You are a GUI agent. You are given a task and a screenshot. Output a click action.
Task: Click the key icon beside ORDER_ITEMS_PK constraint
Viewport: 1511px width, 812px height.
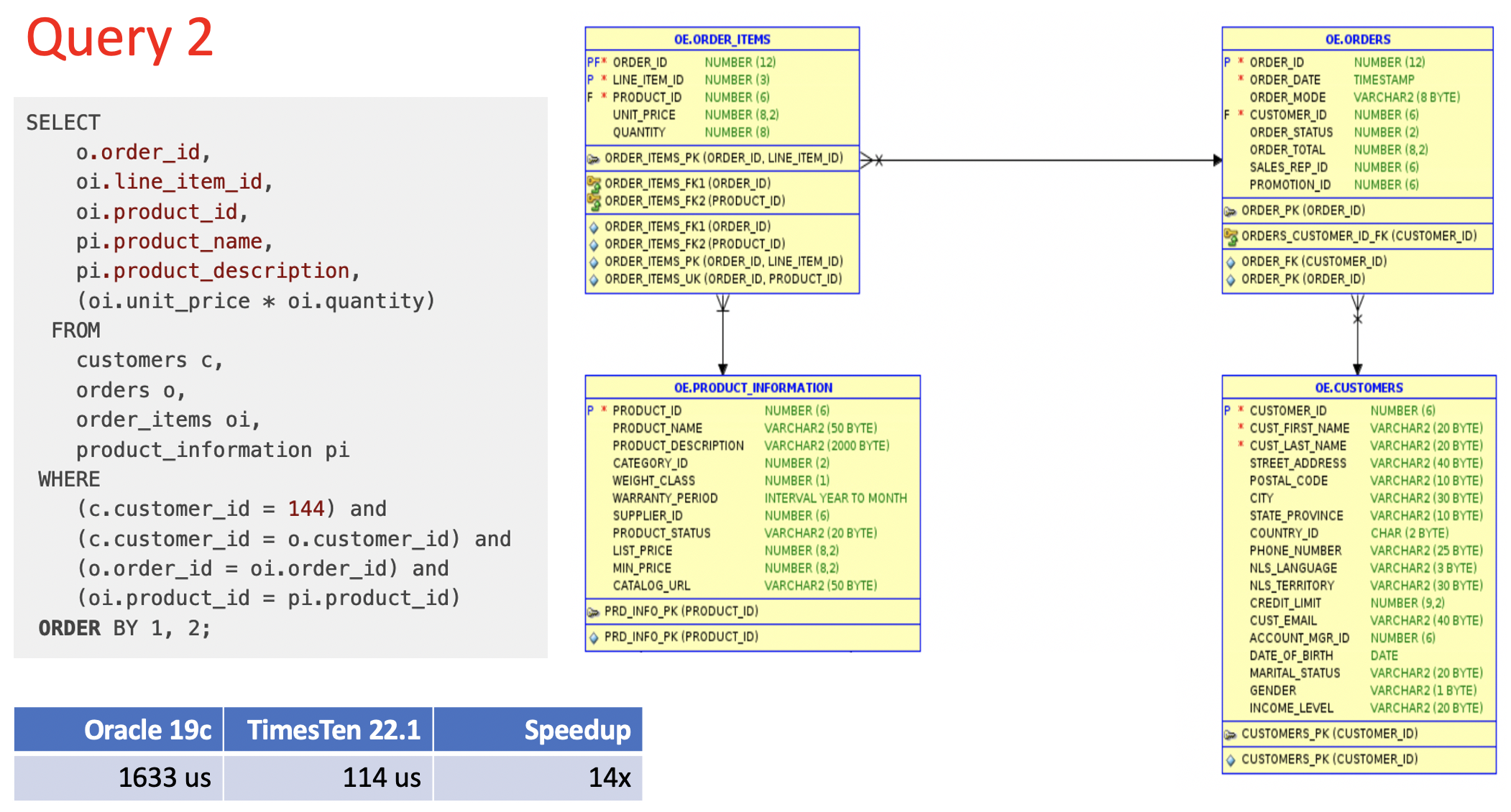pos(593,159)
